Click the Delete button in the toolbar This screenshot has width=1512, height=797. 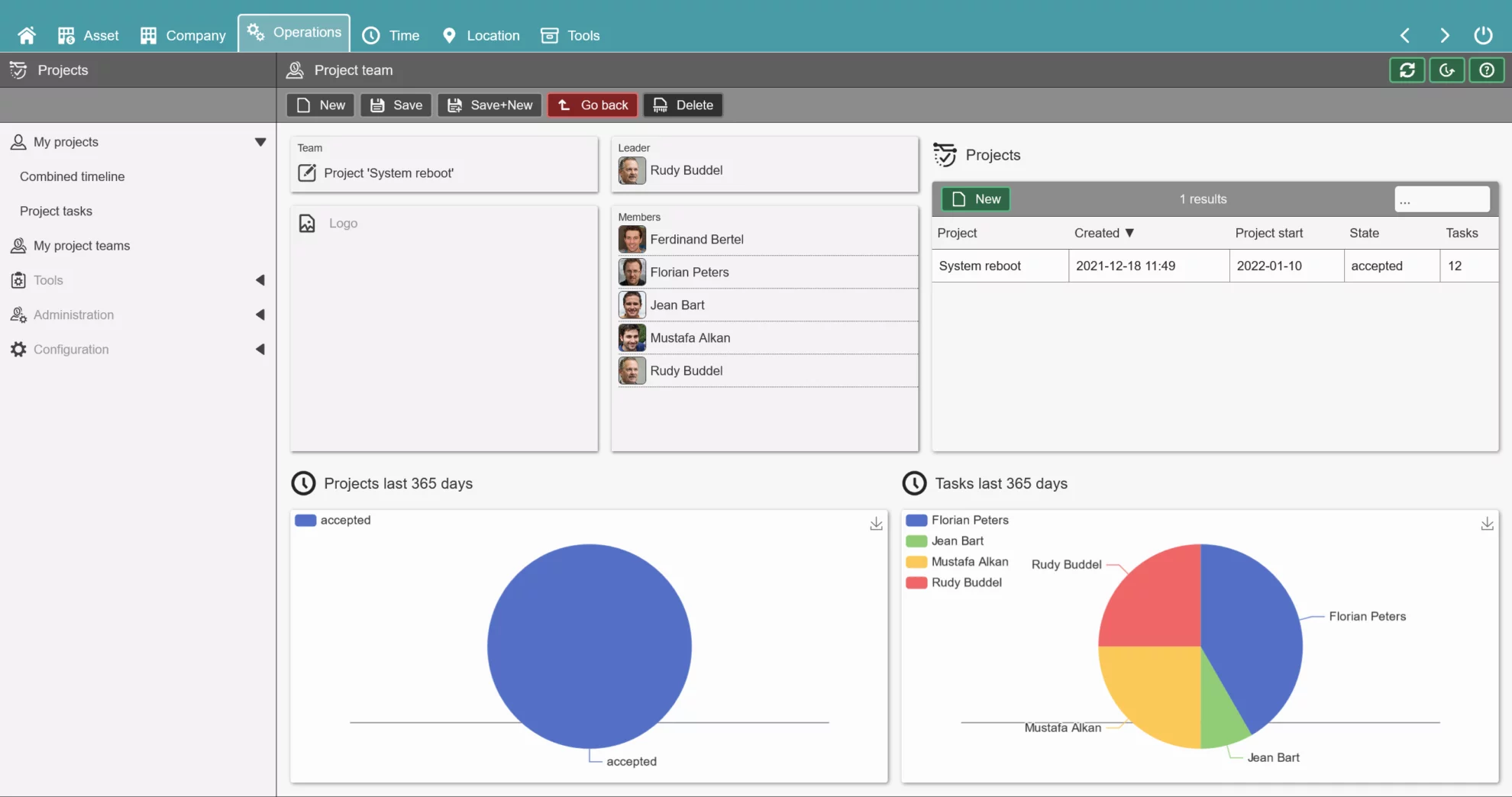tap(682, 105)
